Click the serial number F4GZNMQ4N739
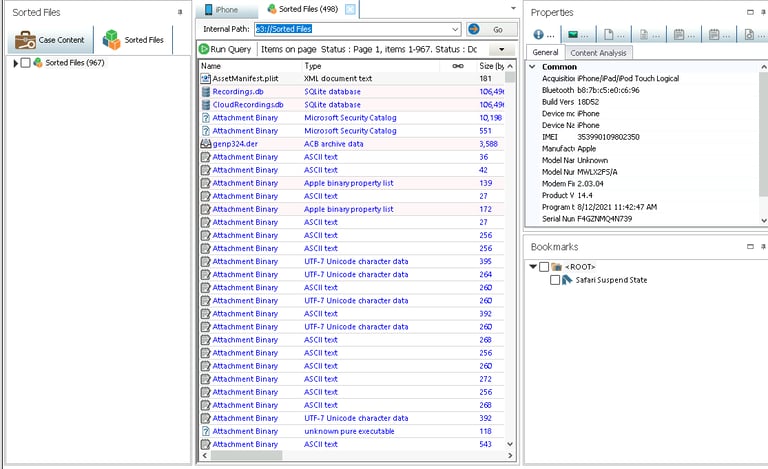This screenshot has height=469, width=768. coord(604,219)
